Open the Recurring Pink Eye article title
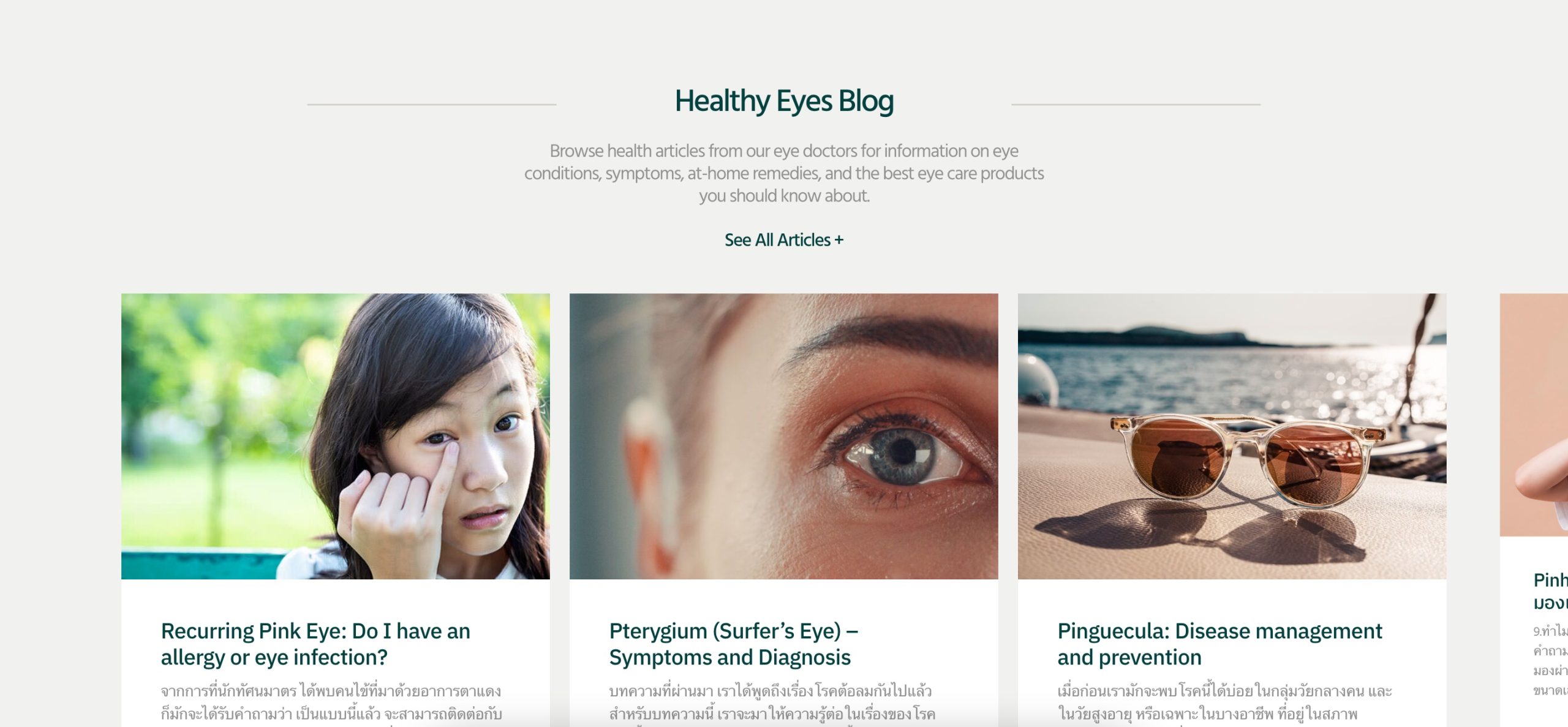Screen dimensions: 1568x727 click(x=315, y=644)
